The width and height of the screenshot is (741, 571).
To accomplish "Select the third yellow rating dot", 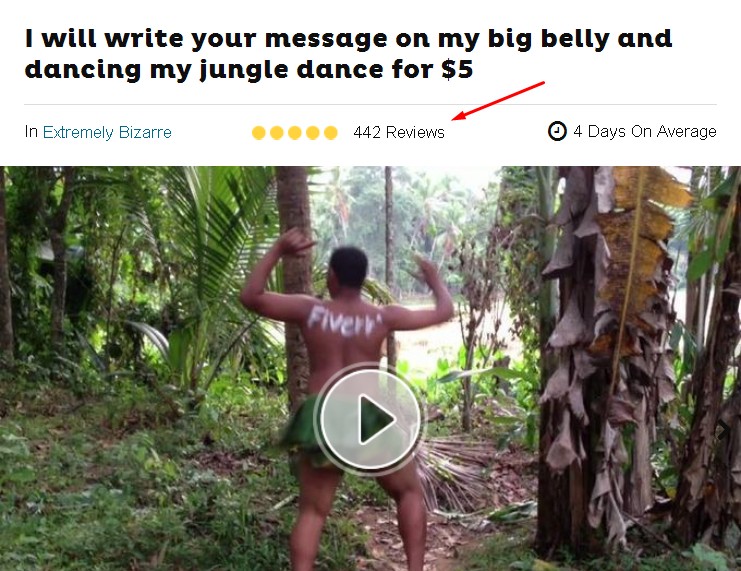I will click(x=294, y=133).
